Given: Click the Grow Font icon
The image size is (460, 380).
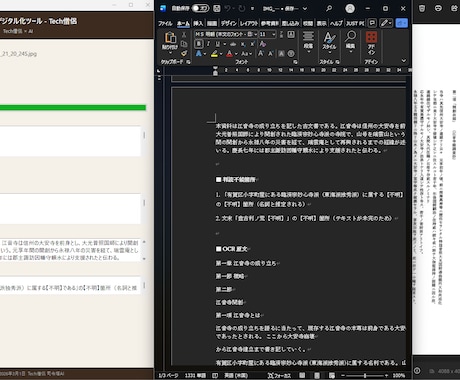Looking at the screenshot, I should click(261, 53).
